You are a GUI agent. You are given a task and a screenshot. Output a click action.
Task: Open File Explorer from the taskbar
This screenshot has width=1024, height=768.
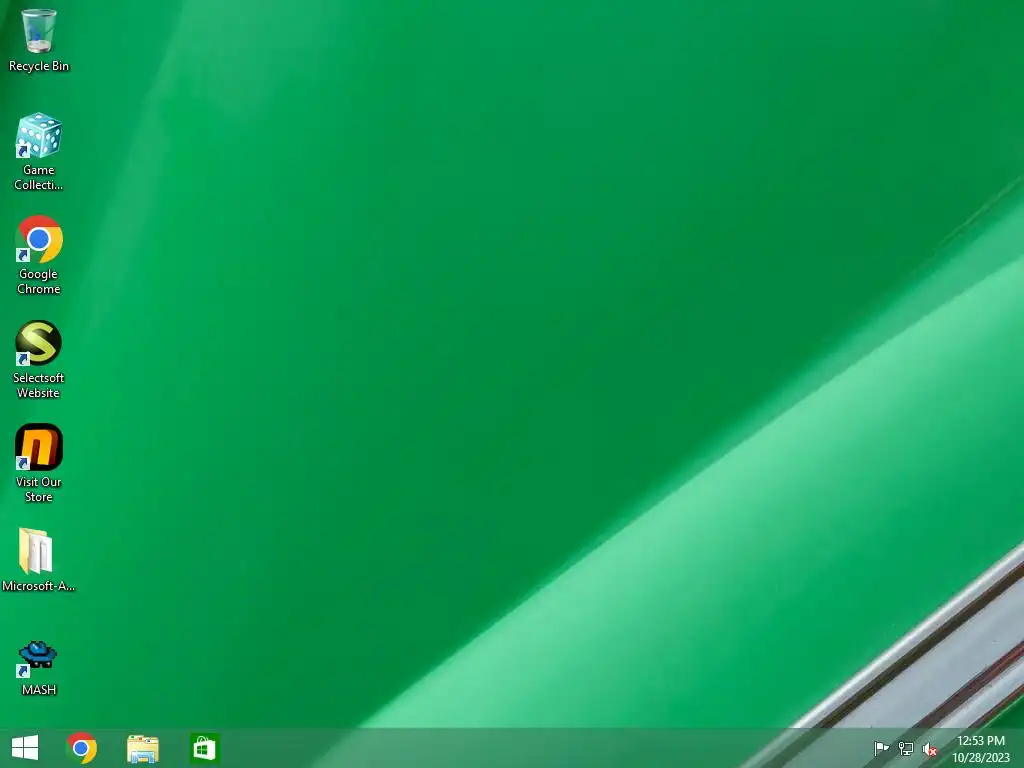pyautogui.click(x=142, y=748)
